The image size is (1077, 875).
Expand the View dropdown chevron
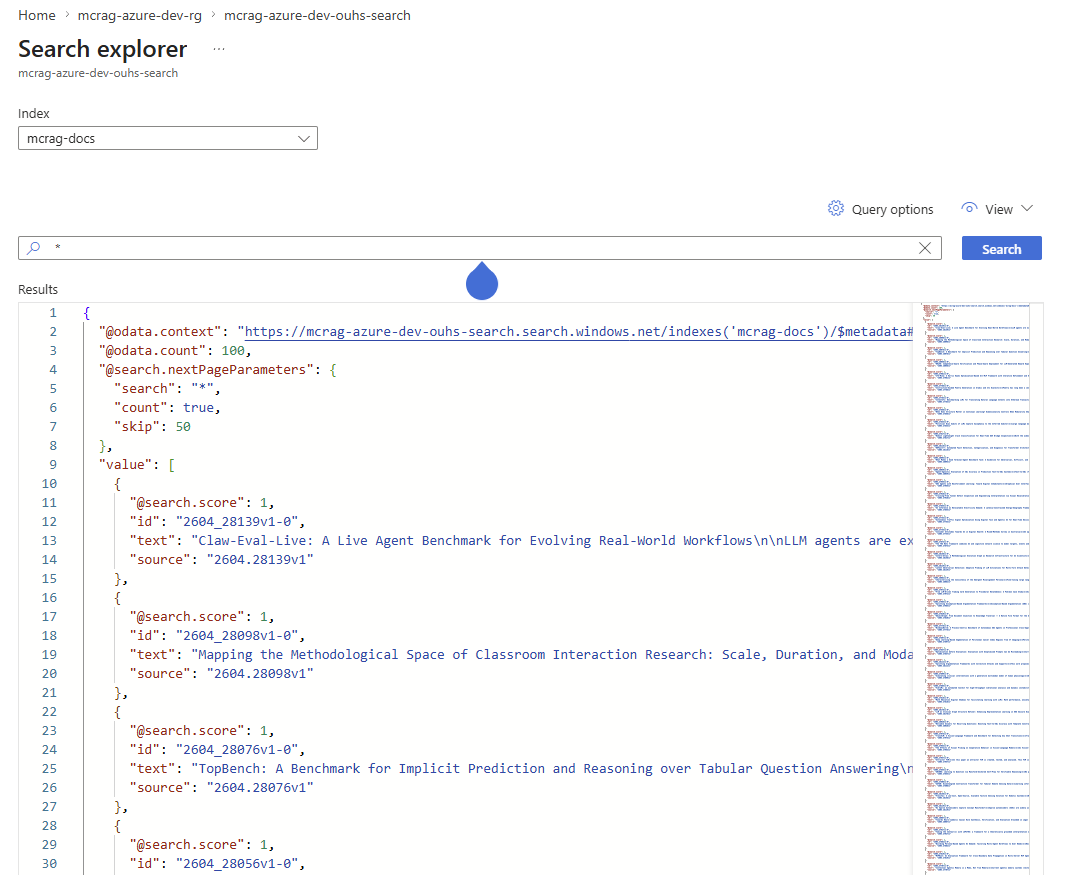1027,209
